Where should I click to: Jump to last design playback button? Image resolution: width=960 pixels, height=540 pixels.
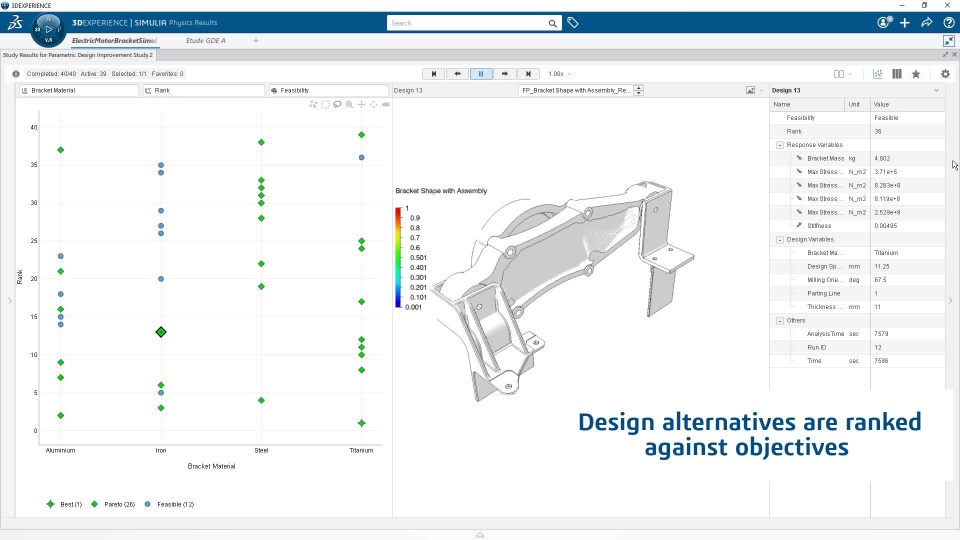point(528,73)
